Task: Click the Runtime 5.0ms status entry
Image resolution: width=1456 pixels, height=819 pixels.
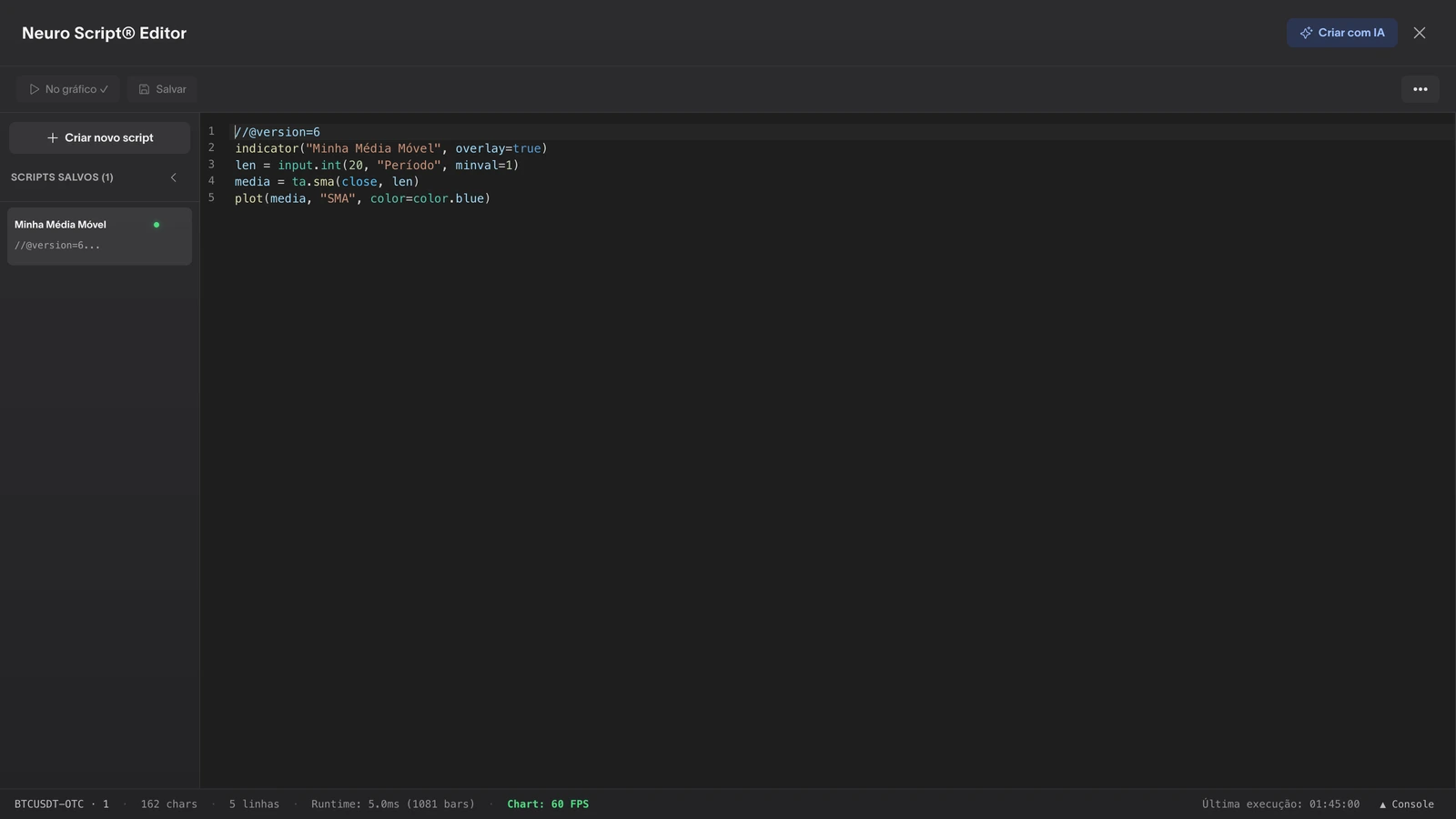Action: coord(393,804)
